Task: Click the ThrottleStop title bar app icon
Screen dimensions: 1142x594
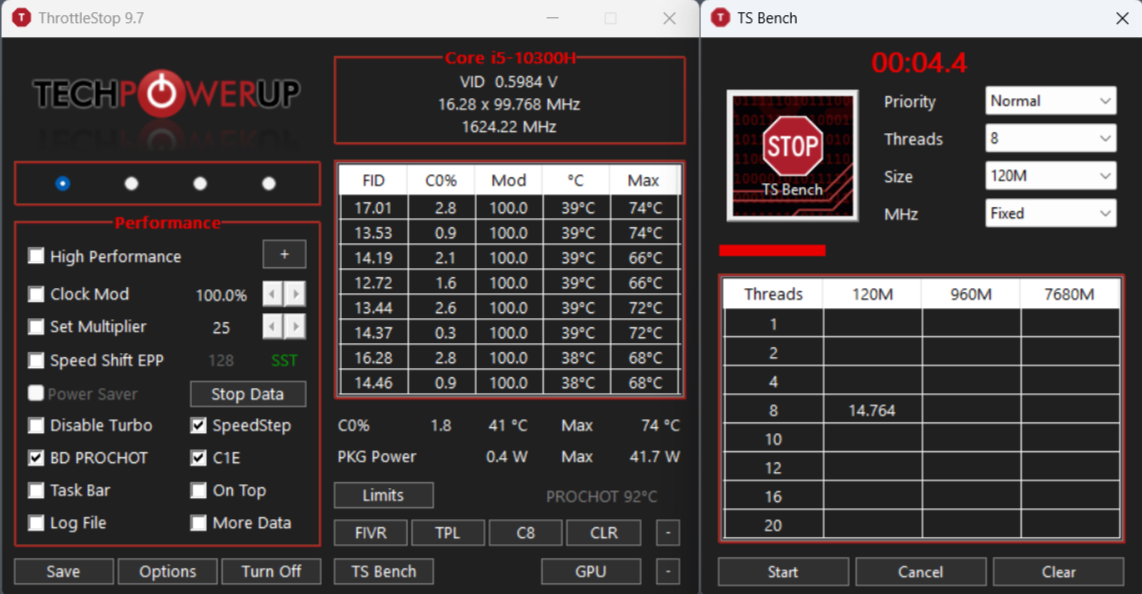Action: (x=22, y=17)
